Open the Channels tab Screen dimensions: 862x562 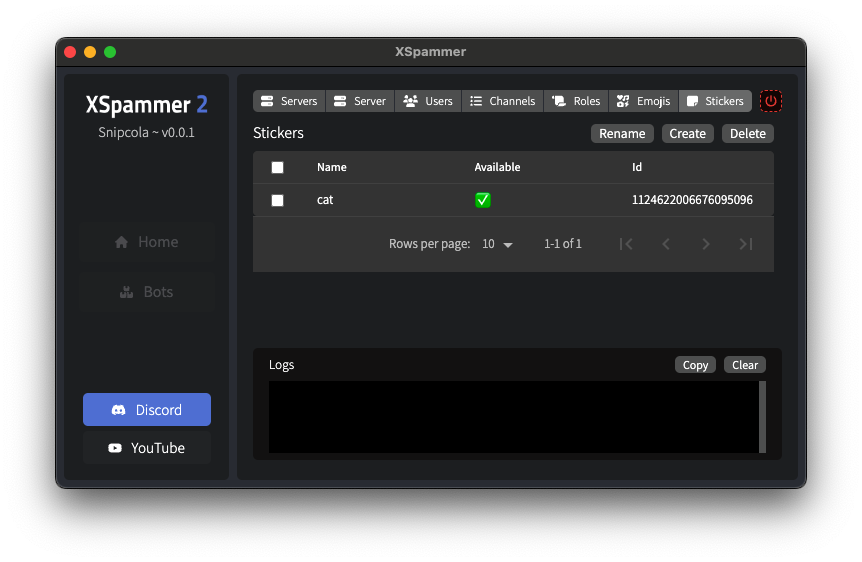pos(502,101)
